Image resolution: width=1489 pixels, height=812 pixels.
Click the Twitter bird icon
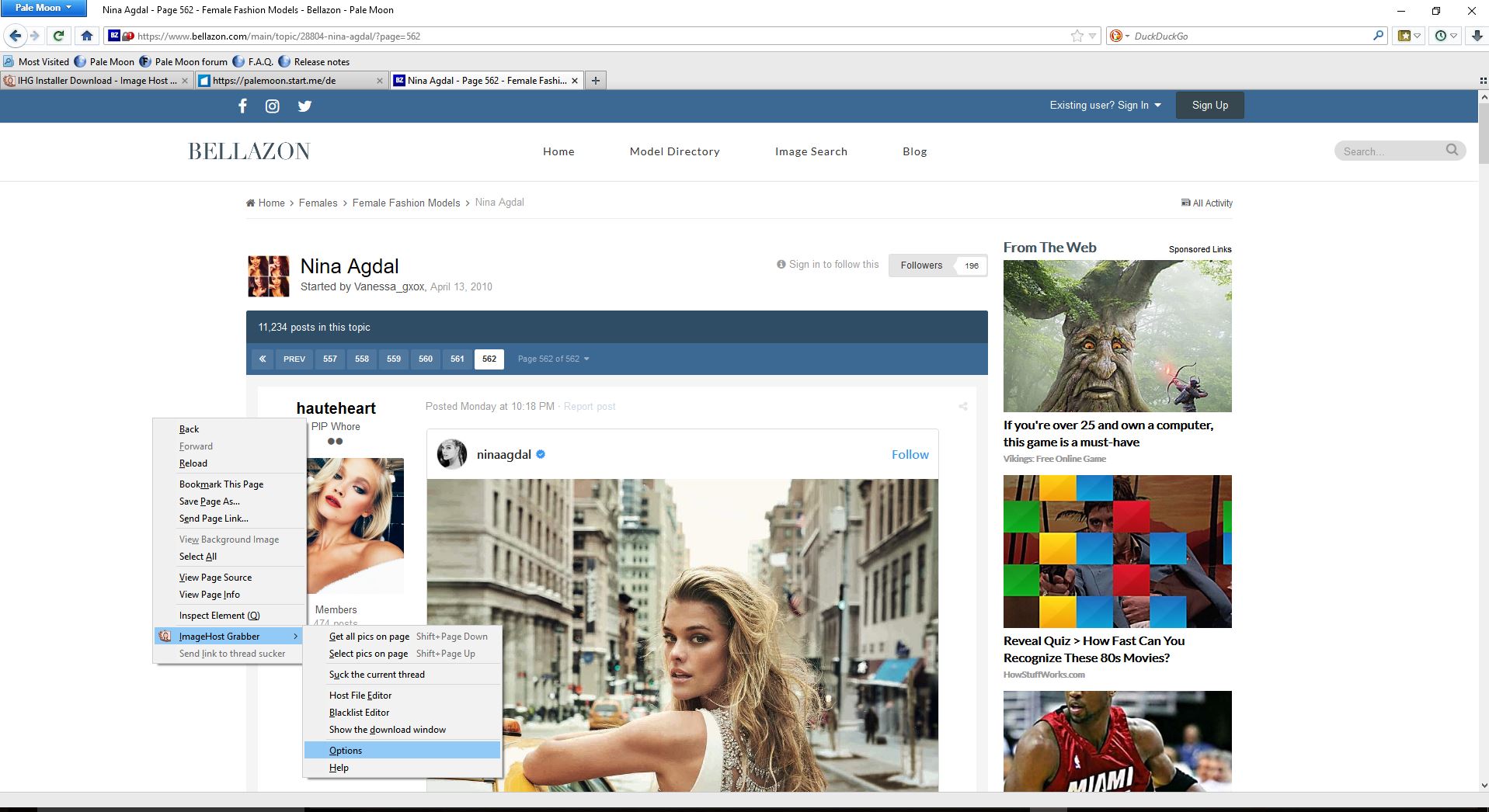pos(304,106)
